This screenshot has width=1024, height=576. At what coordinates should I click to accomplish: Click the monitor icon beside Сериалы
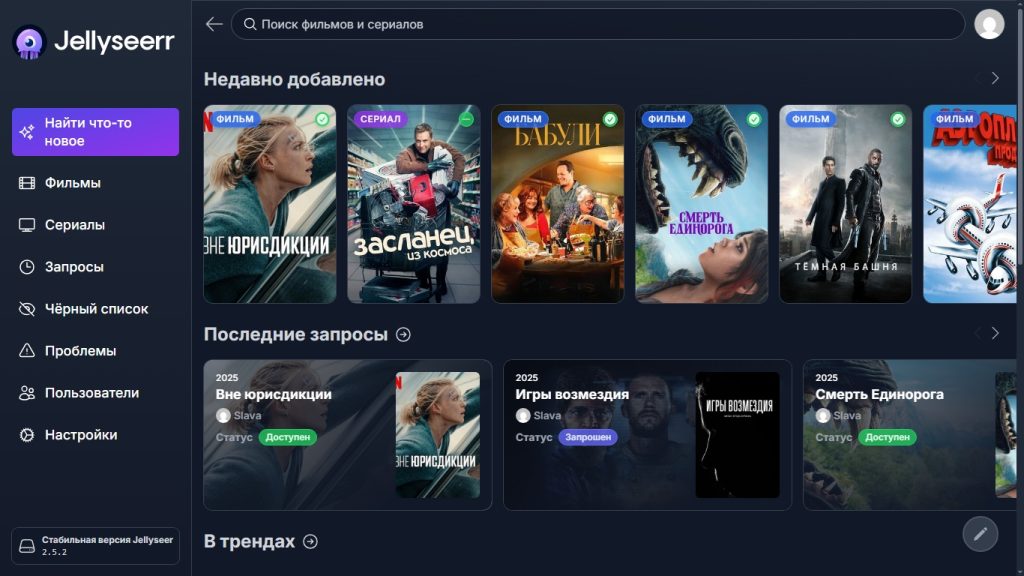pos(27,225)
